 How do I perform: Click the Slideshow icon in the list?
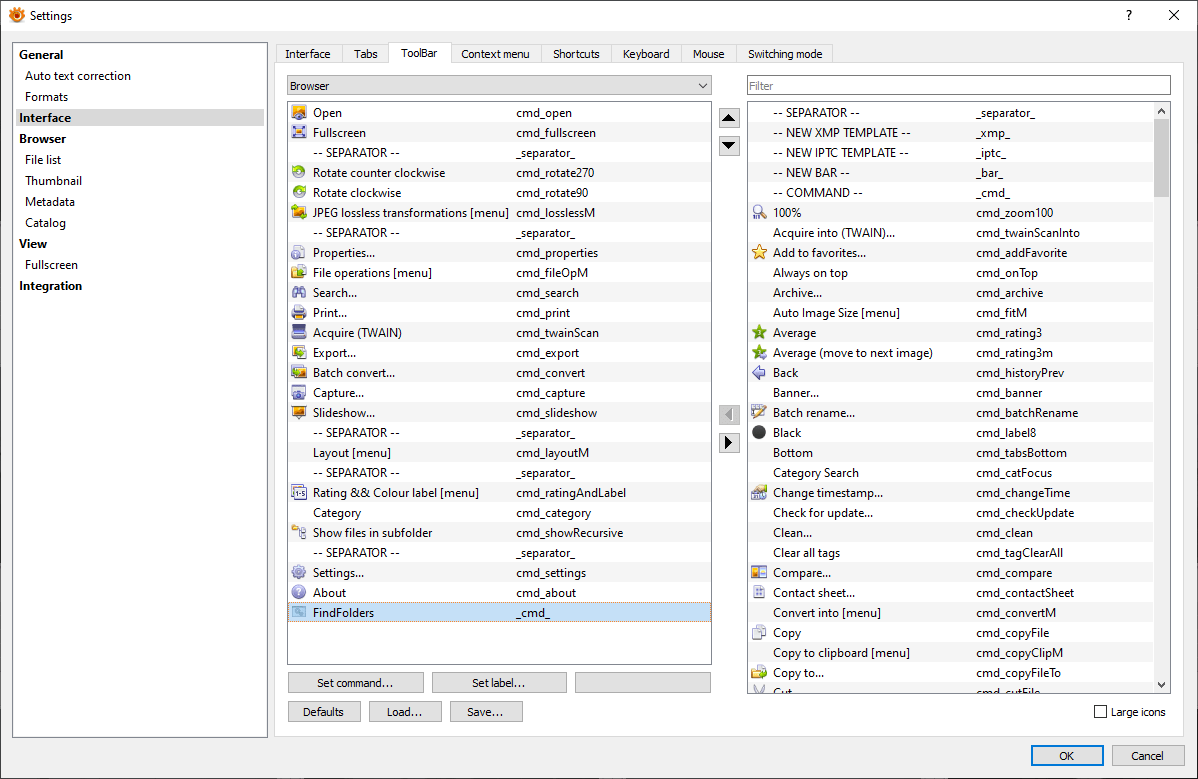298,413
